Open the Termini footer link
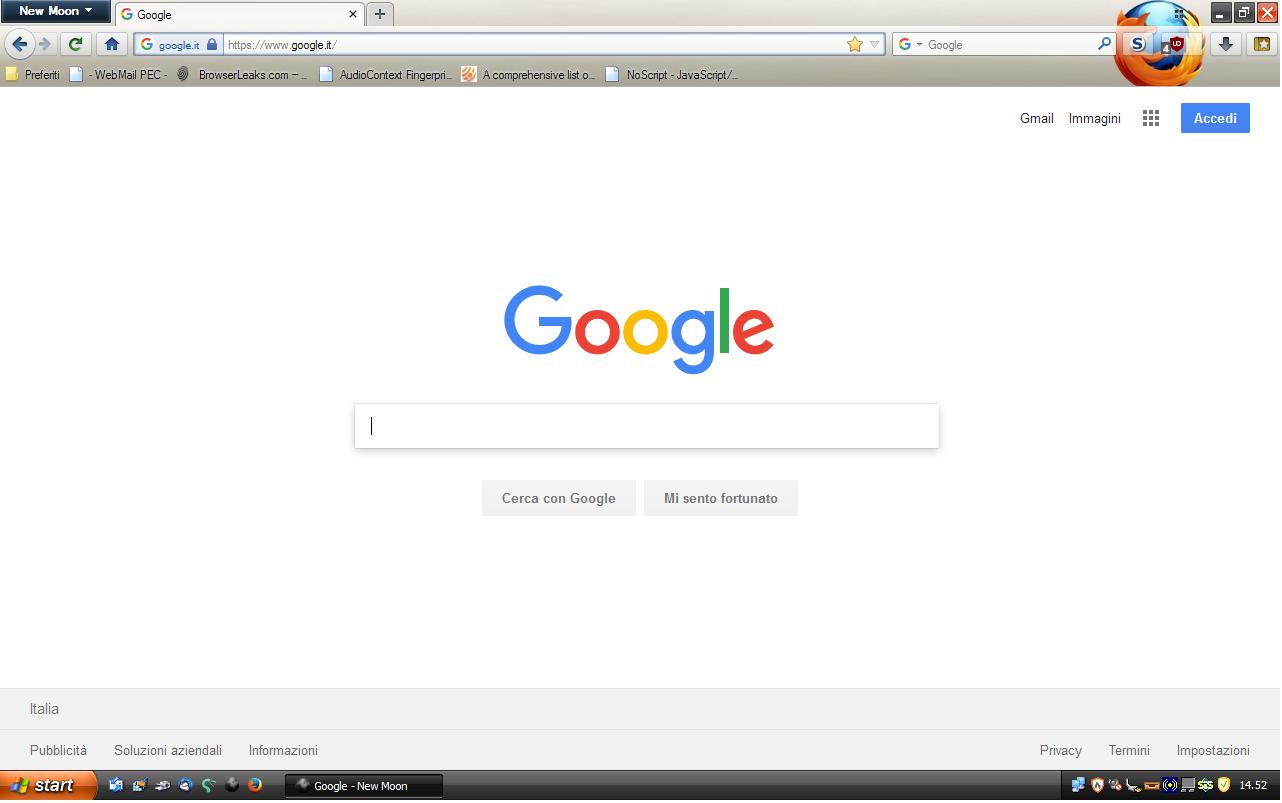 pyautogui.click(x=1129, y=750)
